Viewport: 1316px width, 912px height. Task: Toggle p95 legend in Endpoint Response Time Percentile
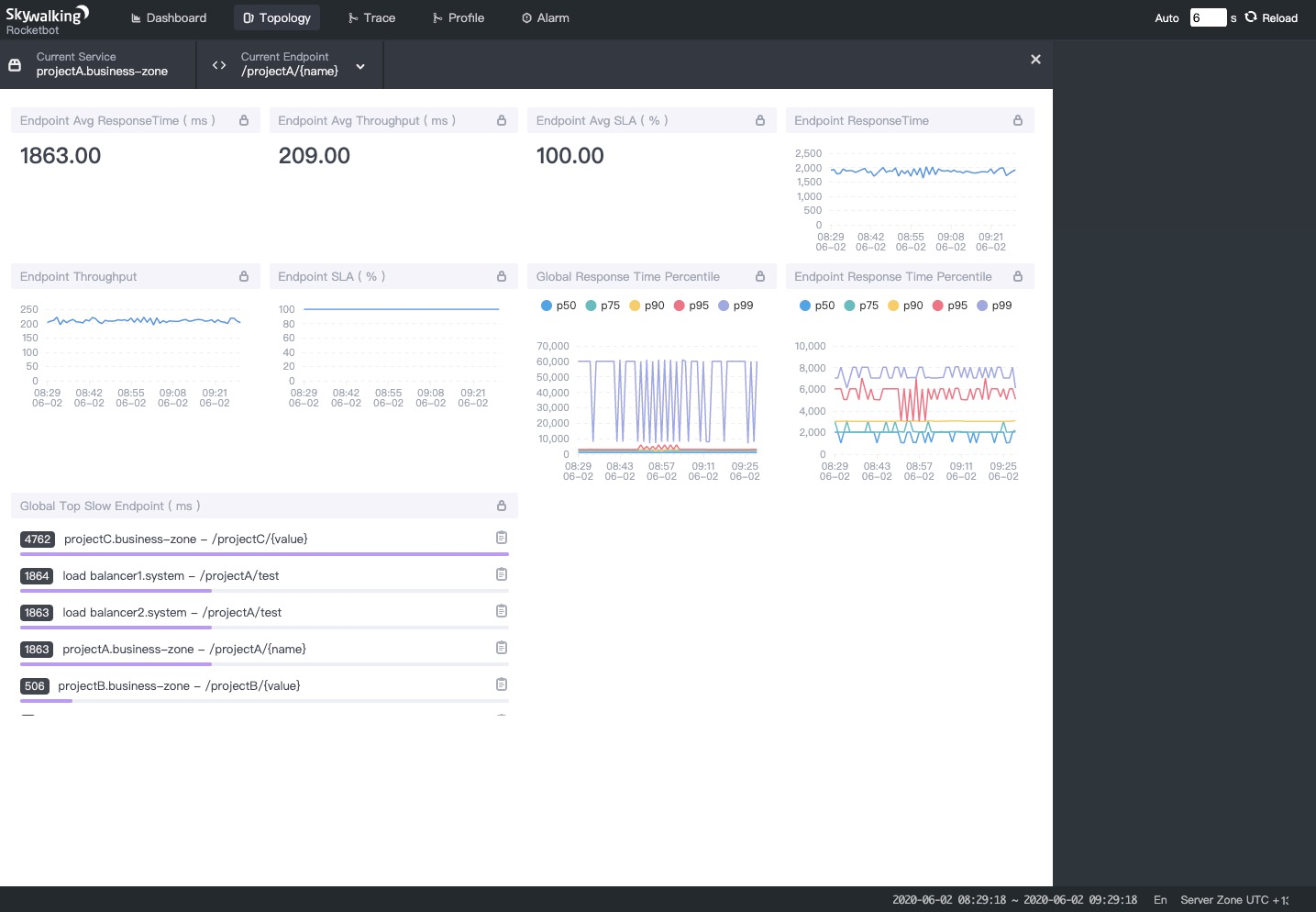coord(950,306)
